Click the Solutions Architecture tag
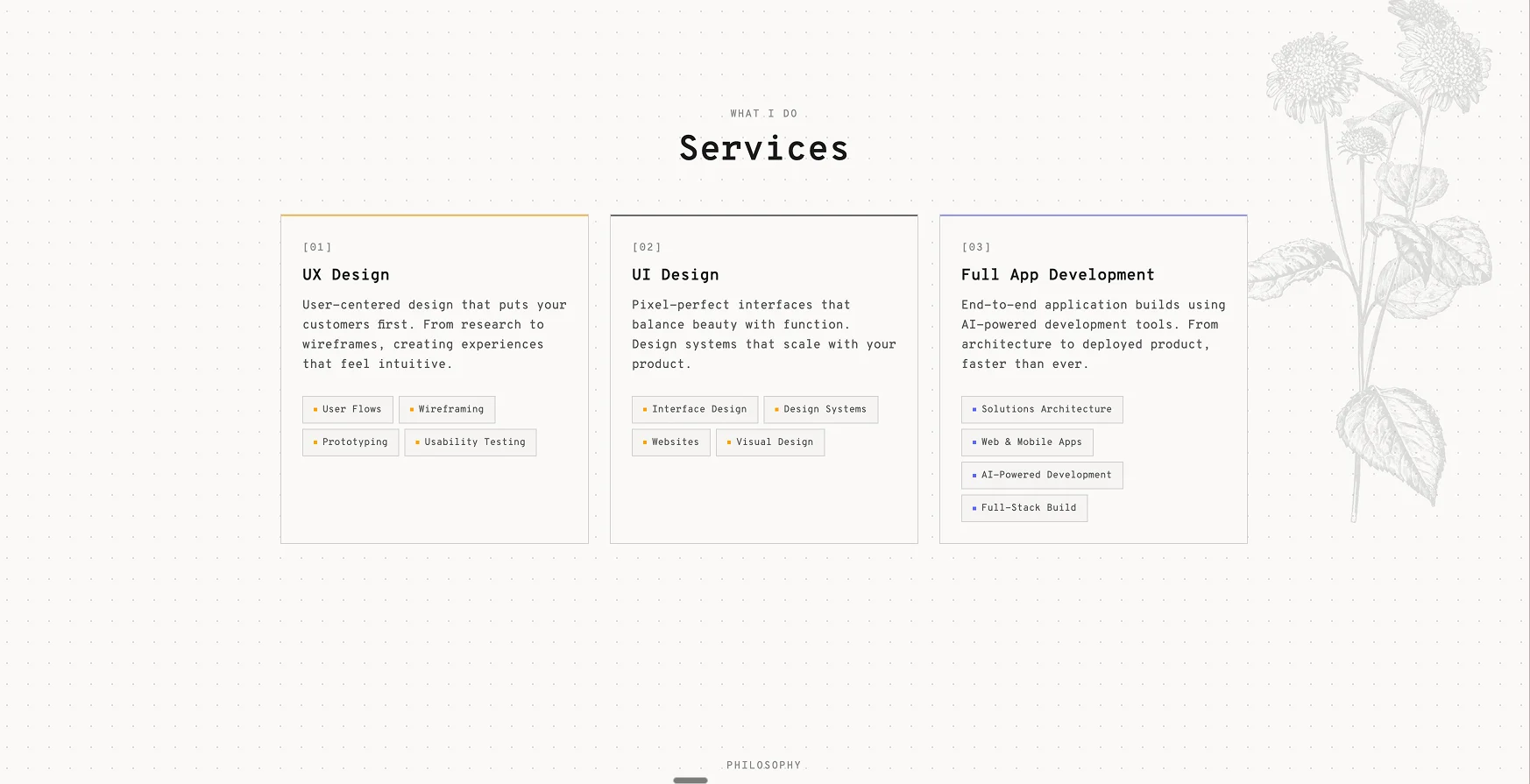This screenshot has width=1530, height=784. point(1042,409)
